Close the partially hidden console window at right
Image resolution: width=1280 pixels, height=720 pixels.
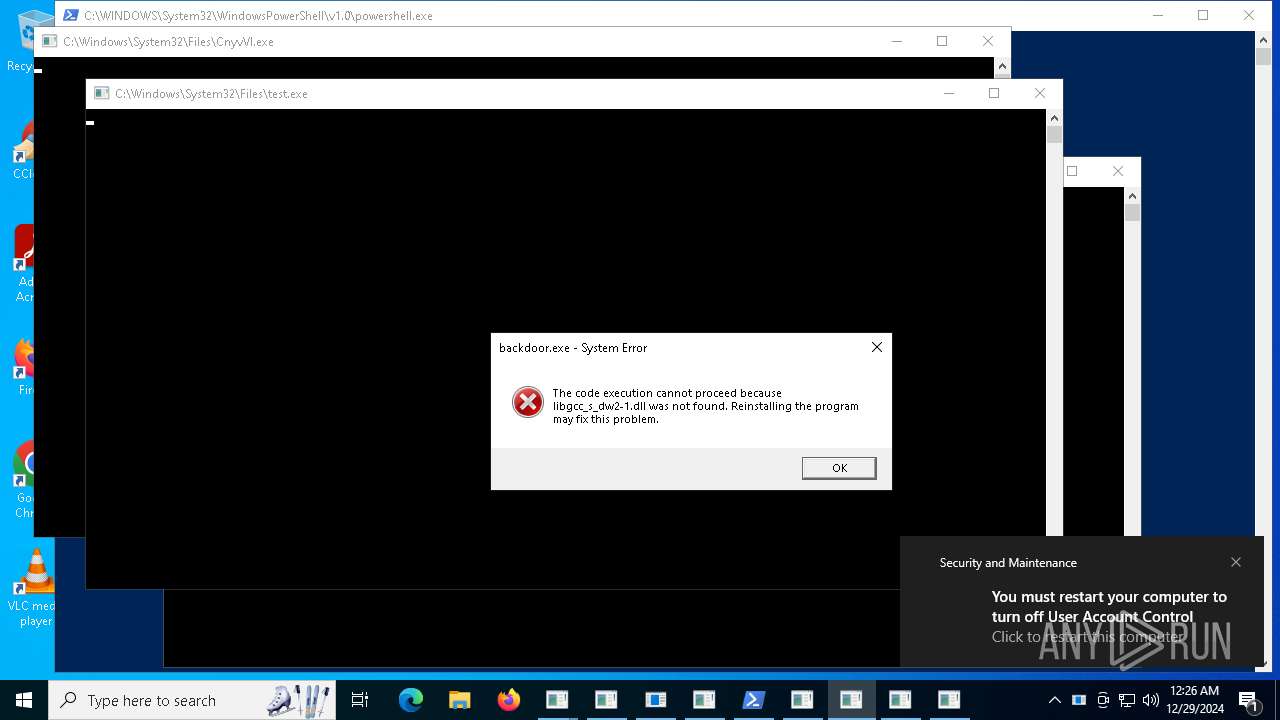pos(1118,171)
